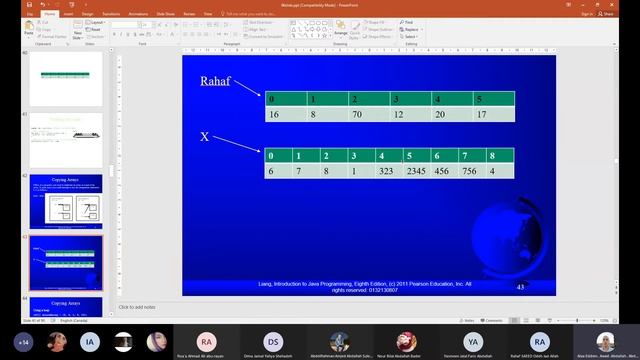Save the presentation with the Save icon
This screenshot has width=640, height=360.
point(29,5)
